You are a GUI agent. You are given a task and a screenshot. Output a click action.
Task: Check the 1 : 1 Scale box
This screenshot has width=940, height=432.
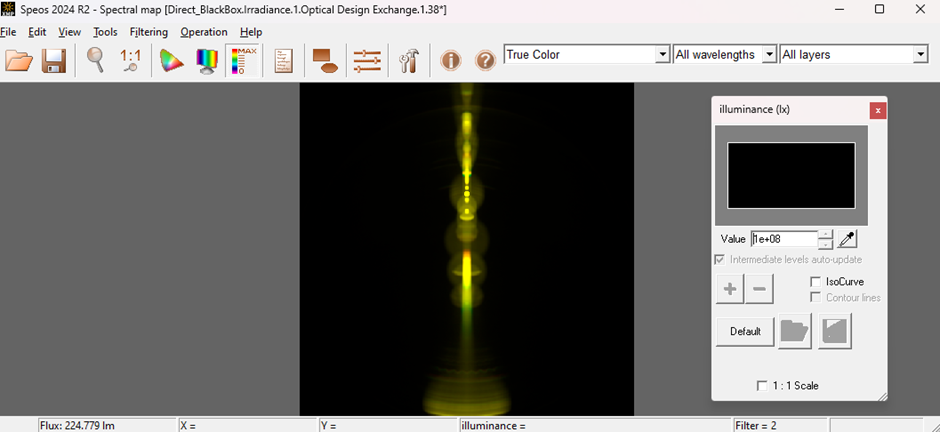tap(762, 386)
